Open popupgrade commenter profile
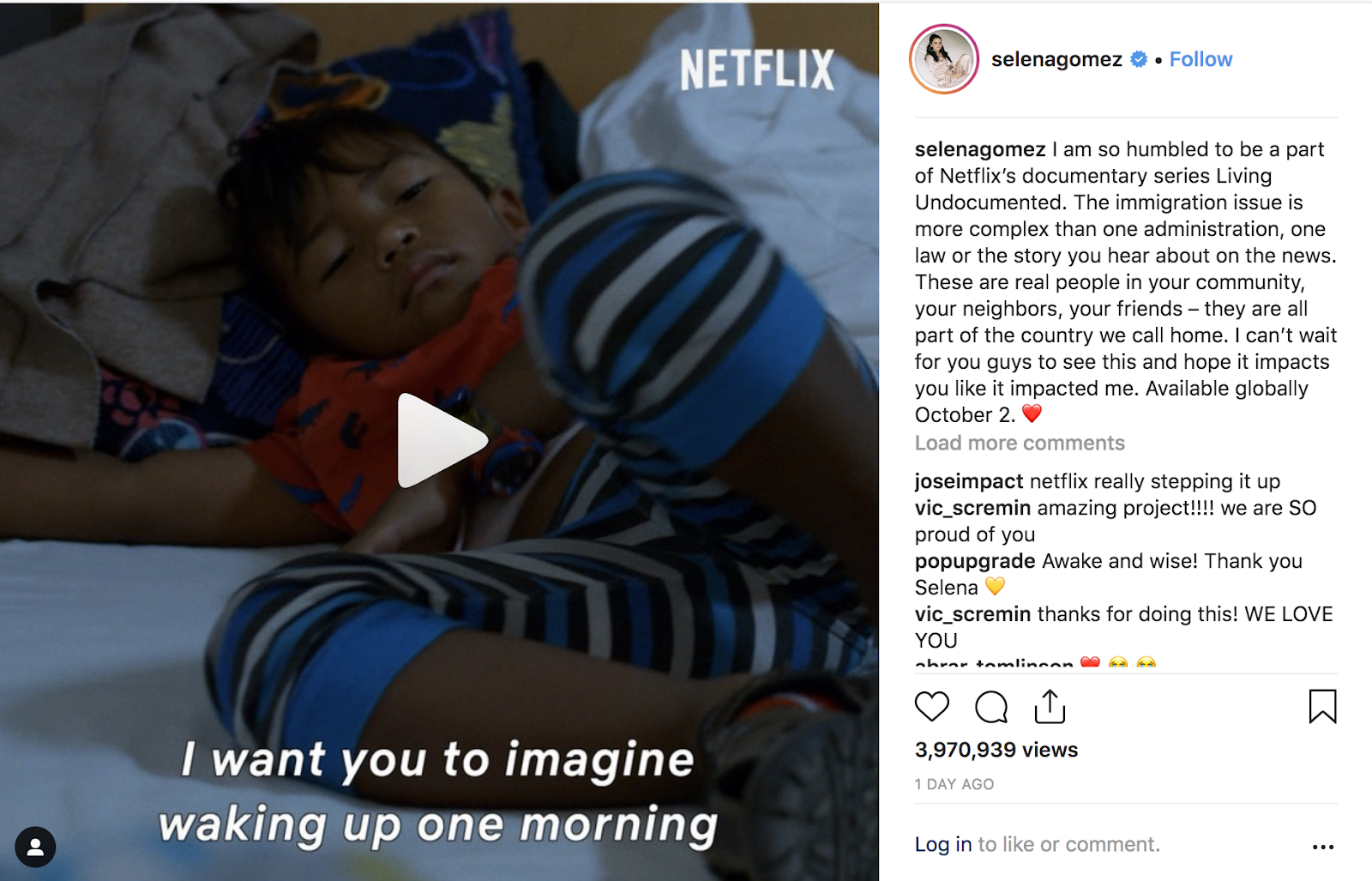Screen dimensions: 1372x881 pos(975,561)
